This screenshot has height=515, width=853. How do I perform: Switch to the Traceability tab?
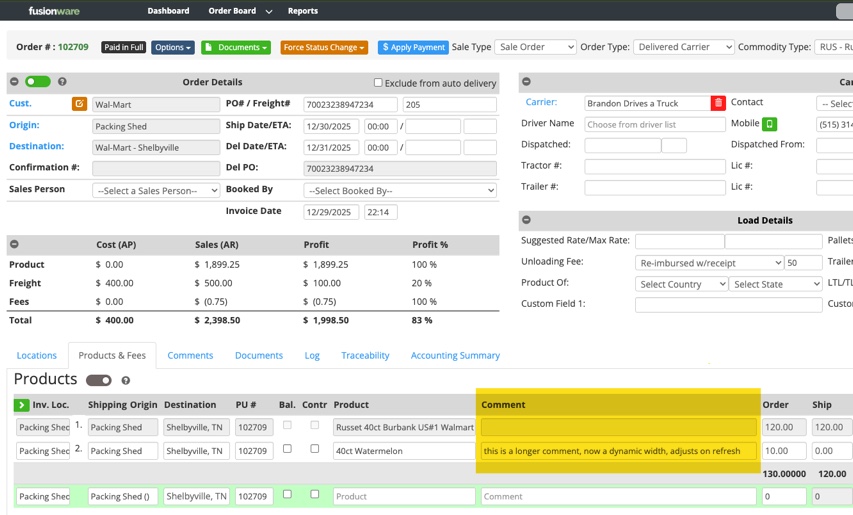tap(365, 355)
